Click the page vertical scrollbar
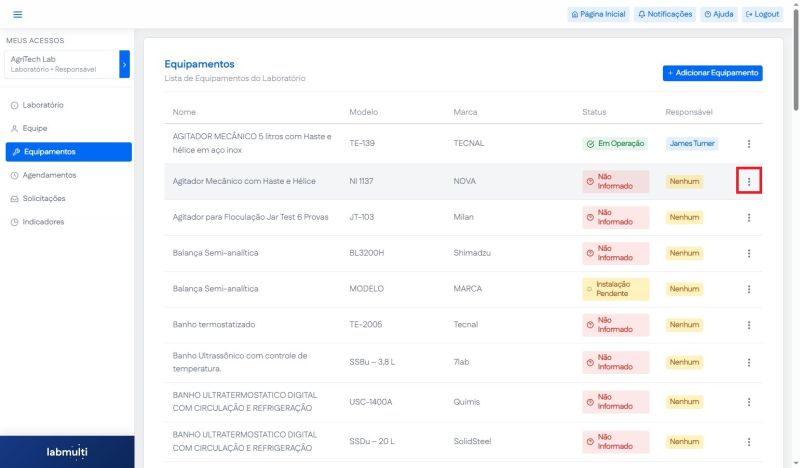The height and width of the screenshot is (468, 800). tap(794, 60)
